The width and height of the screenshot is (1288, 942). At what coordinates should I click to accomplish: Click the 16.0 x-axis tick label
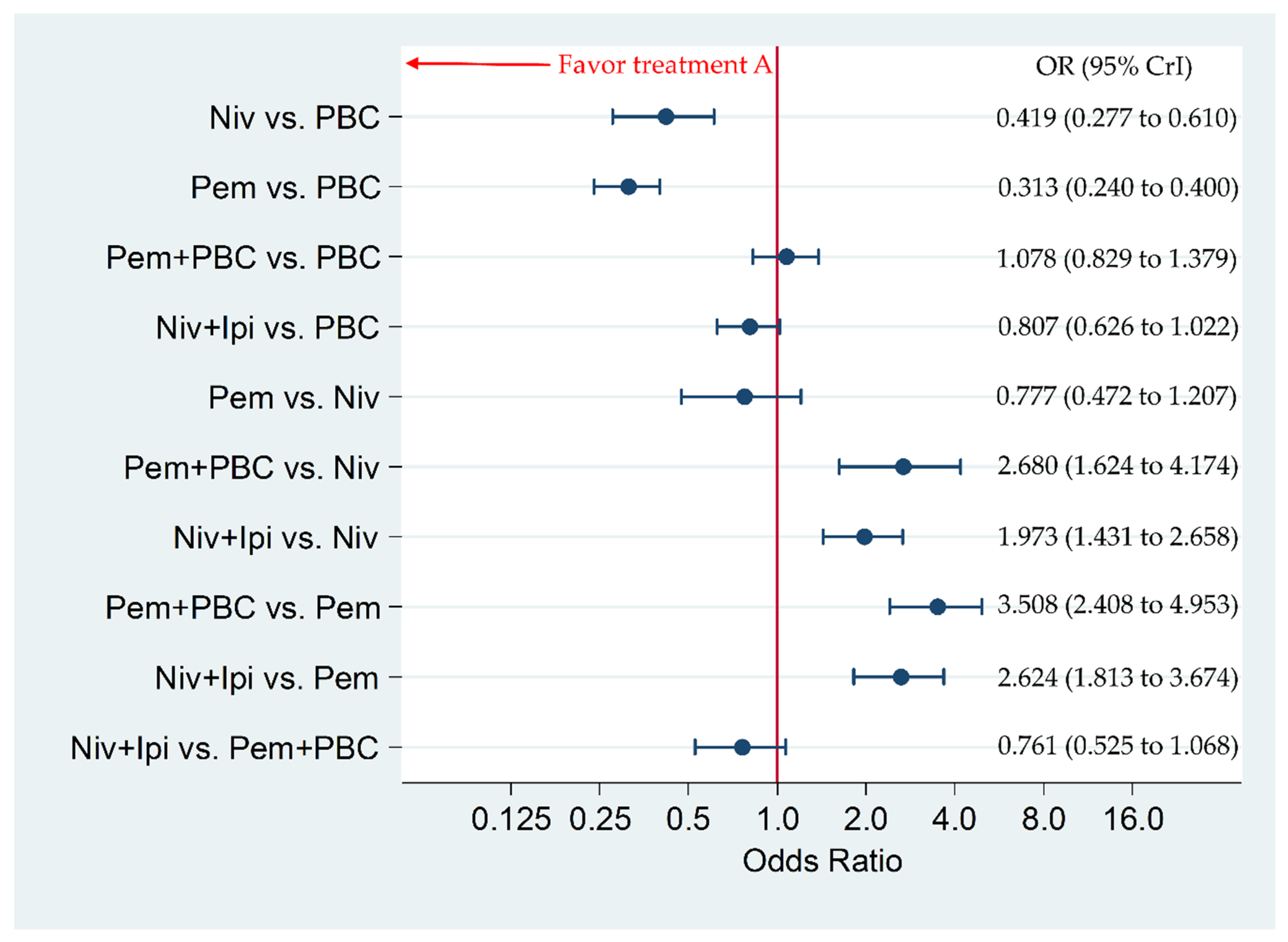coord(1133,820)
